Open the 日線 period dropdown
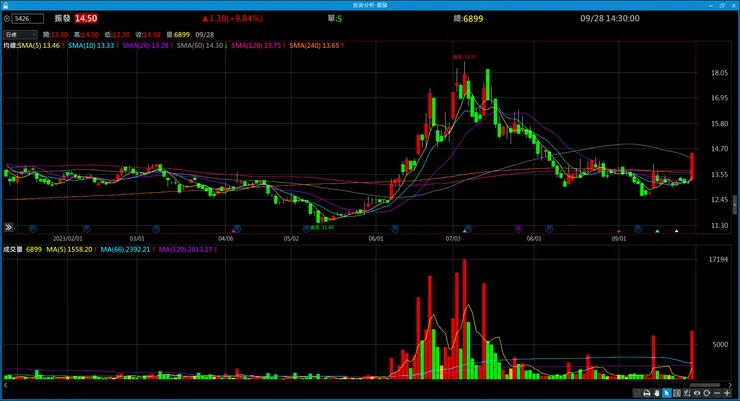Viewport: 740px width, 401px height. tap(20, 34)
